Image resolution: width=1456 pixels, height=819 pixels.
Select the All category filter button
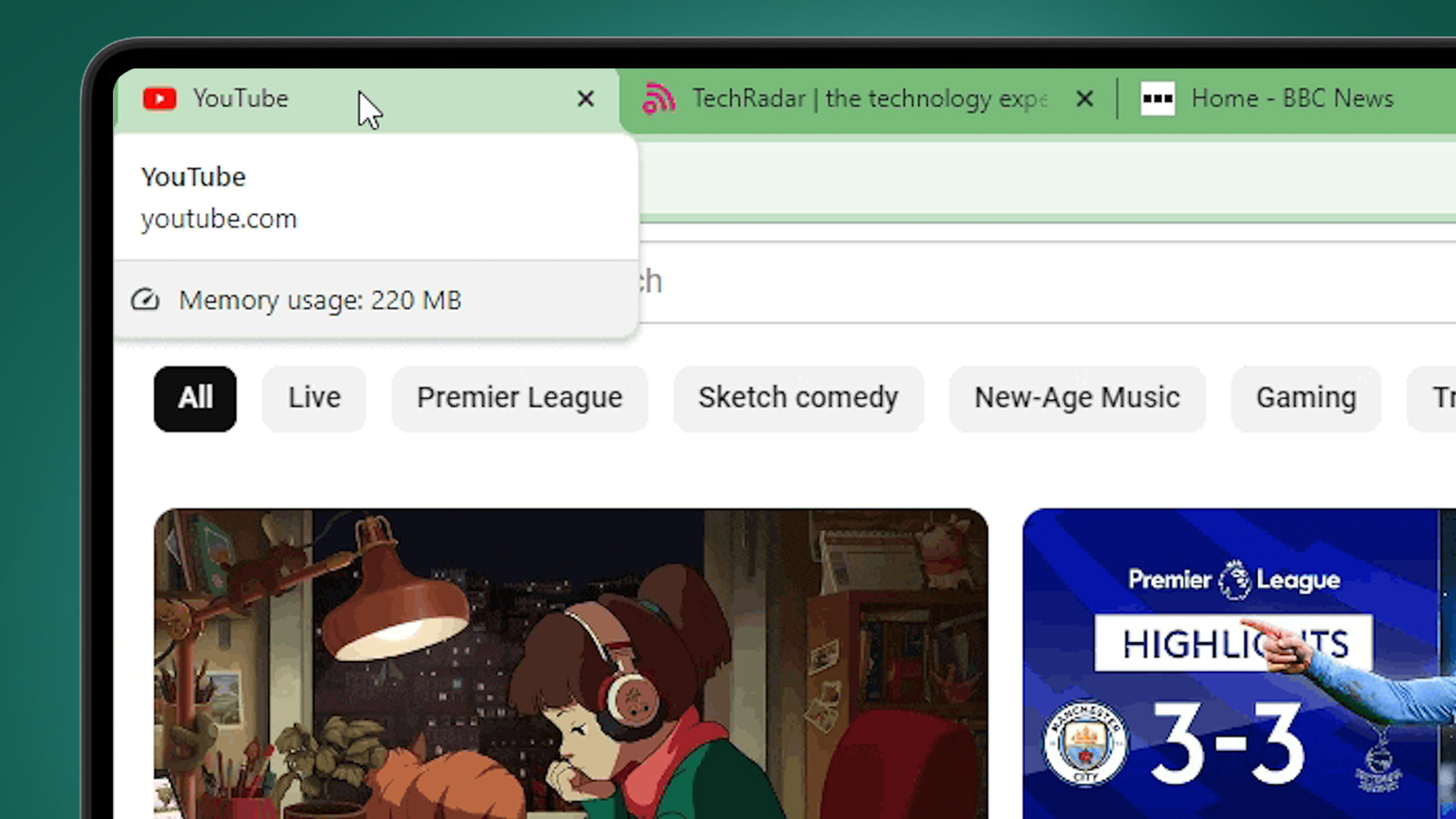click(x=196, y=397)
